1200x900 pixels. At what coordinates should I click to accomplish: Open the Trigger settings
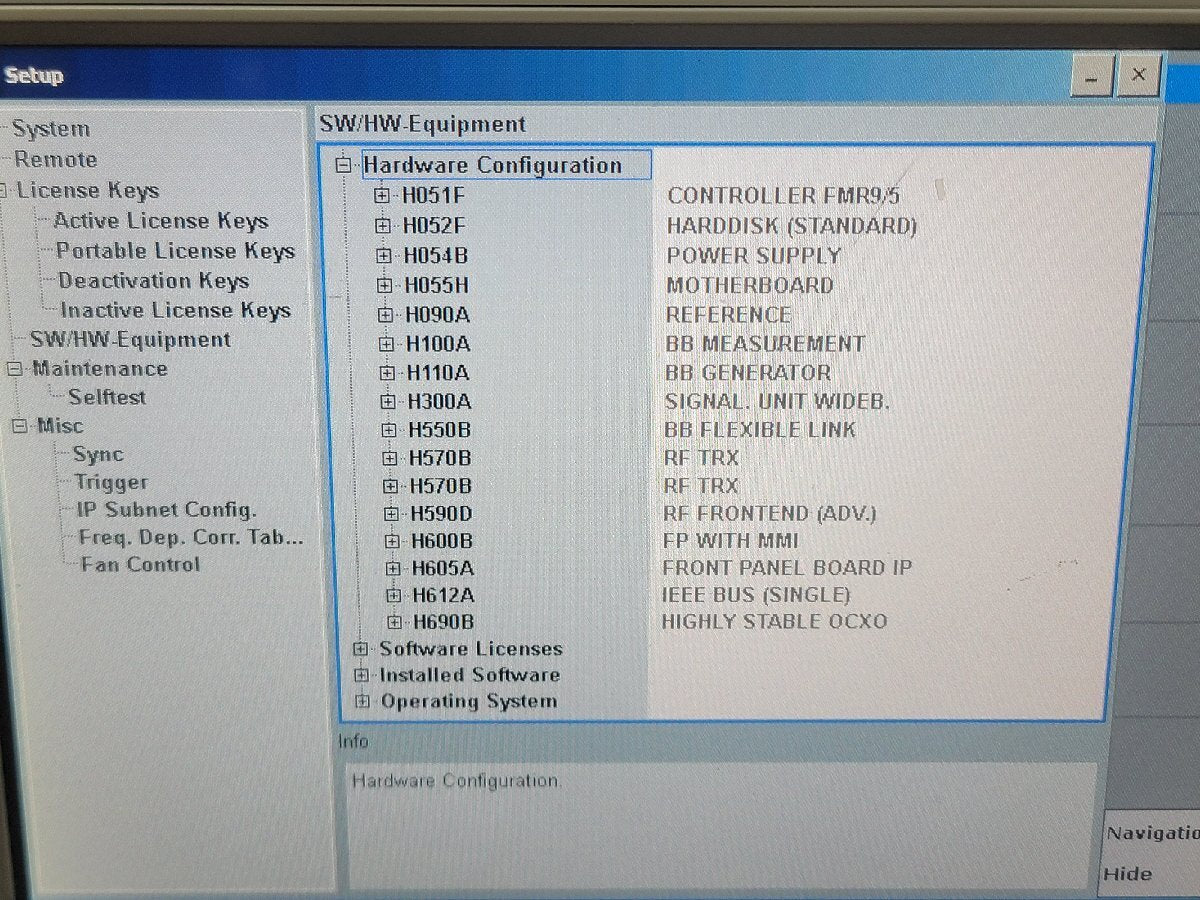pos(111,483)
